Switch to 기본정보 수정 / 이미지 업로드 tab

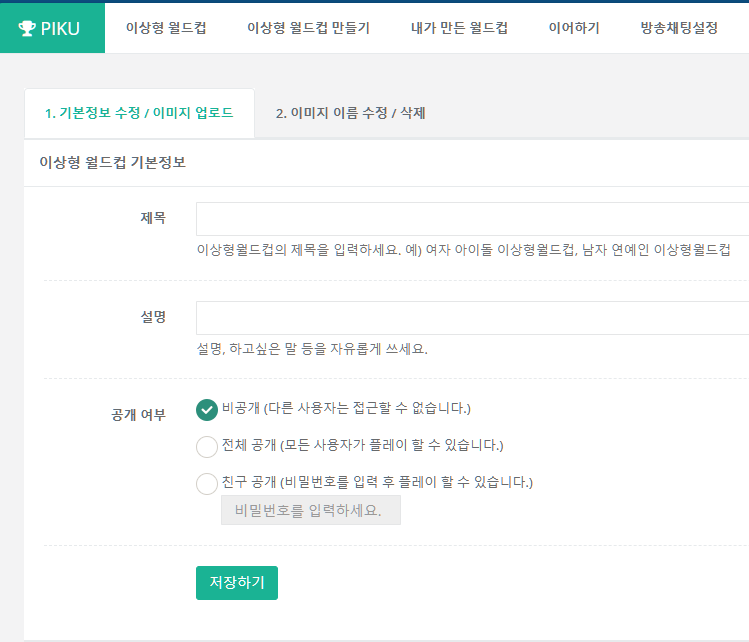coord(139,113)
